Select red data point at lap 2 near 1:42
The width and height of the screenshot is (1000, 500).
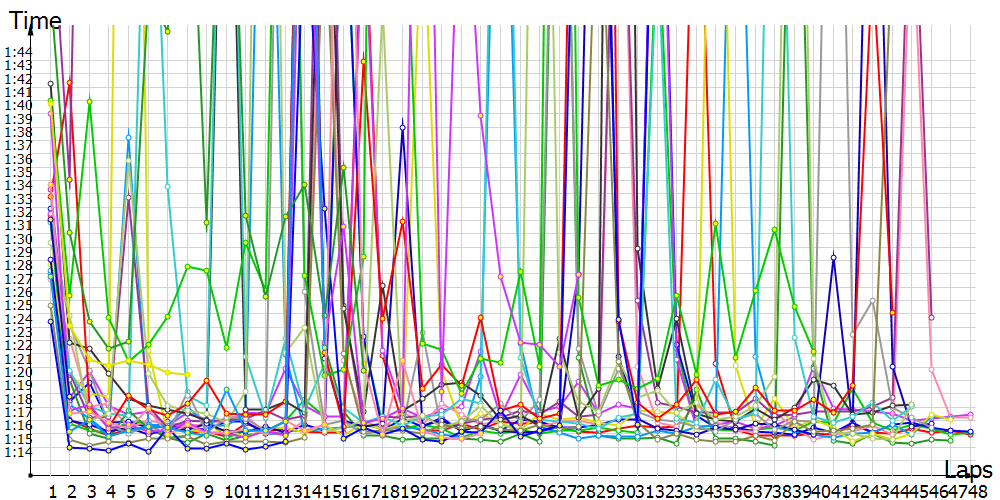(69, 82)
